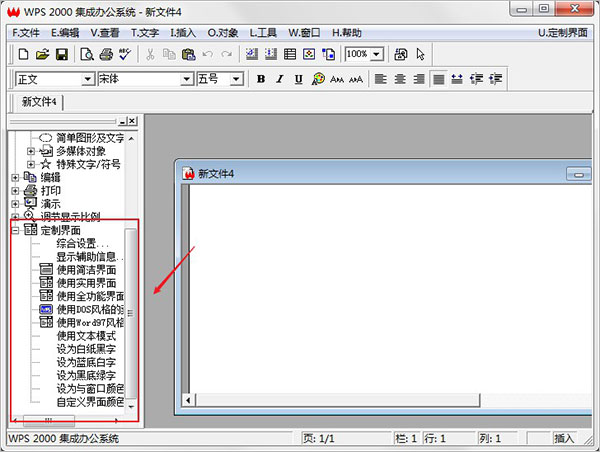Insert table using the grid icon

tap(290, 54)
